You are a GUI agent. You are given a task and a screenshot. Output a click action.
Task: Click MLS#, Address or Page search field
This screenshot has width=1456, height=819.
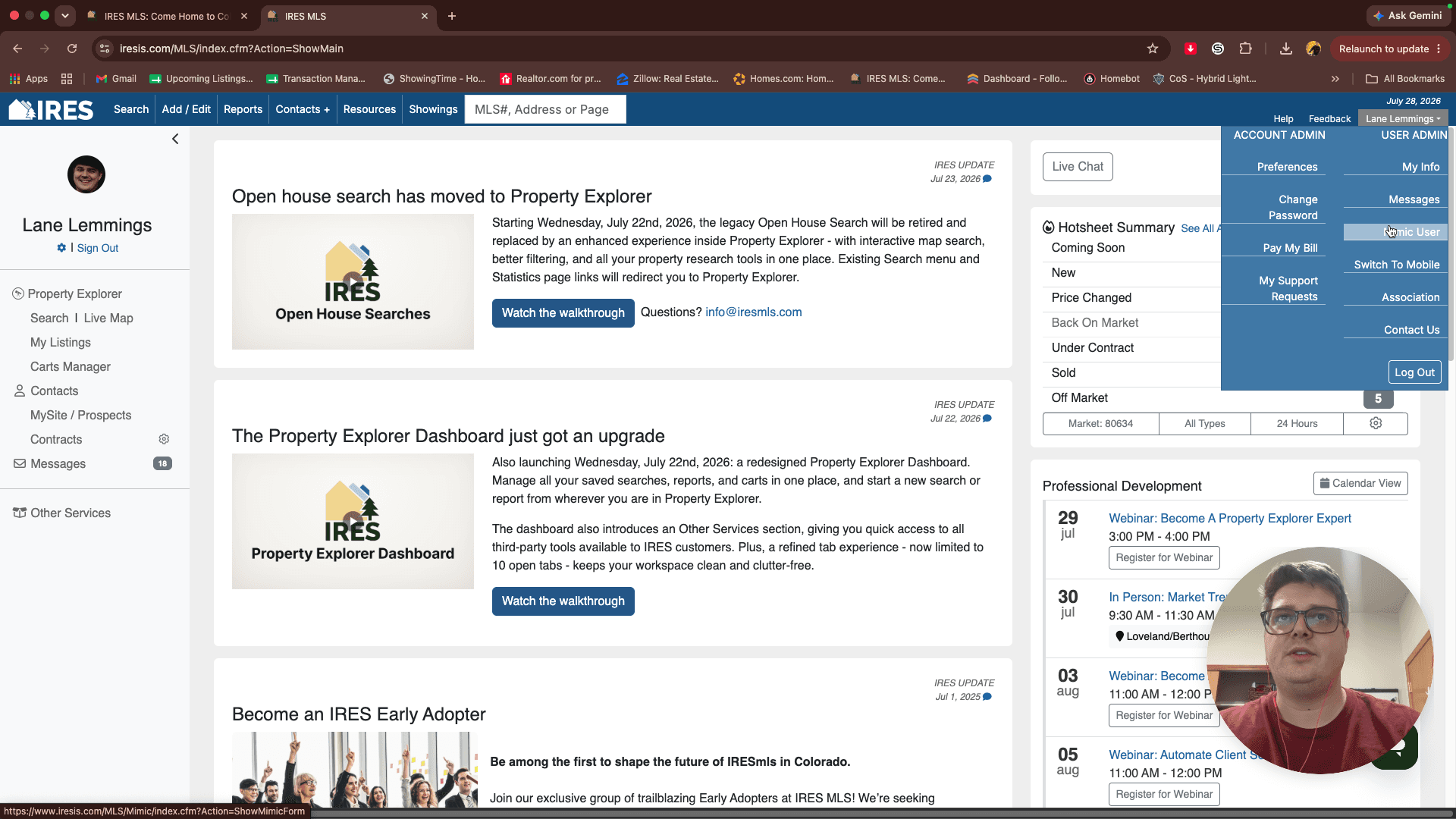tap(545, 109)
